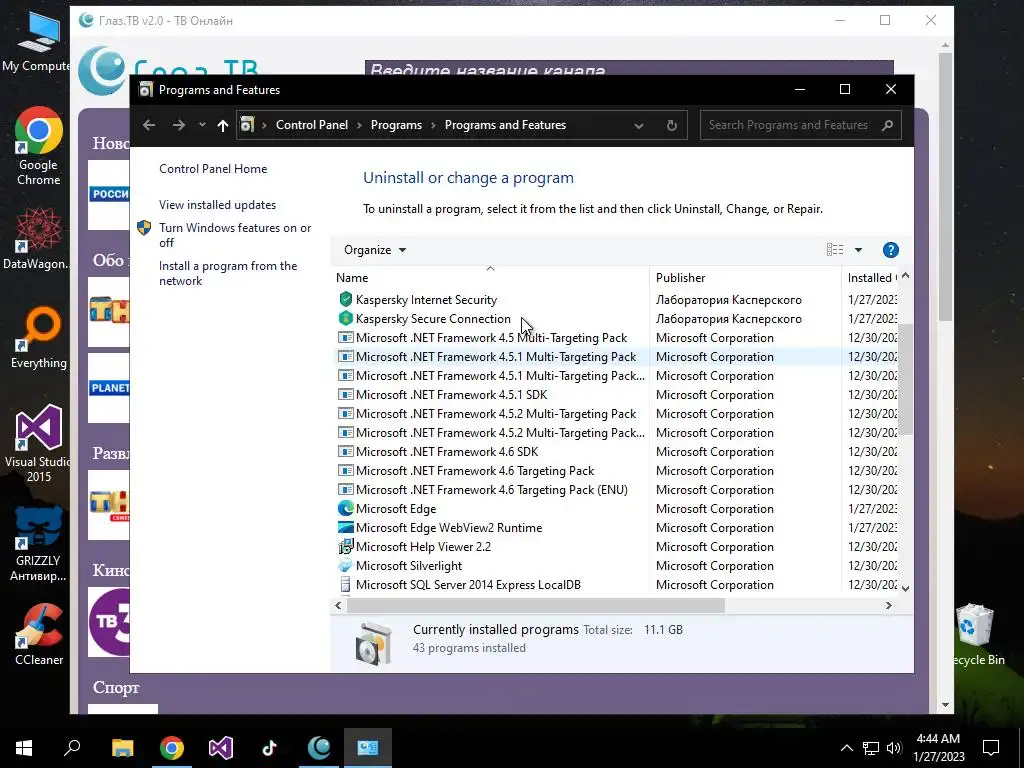Switch to Chrome in taskbar
The height and width of the screenshot is (768, 1024).
172,748
